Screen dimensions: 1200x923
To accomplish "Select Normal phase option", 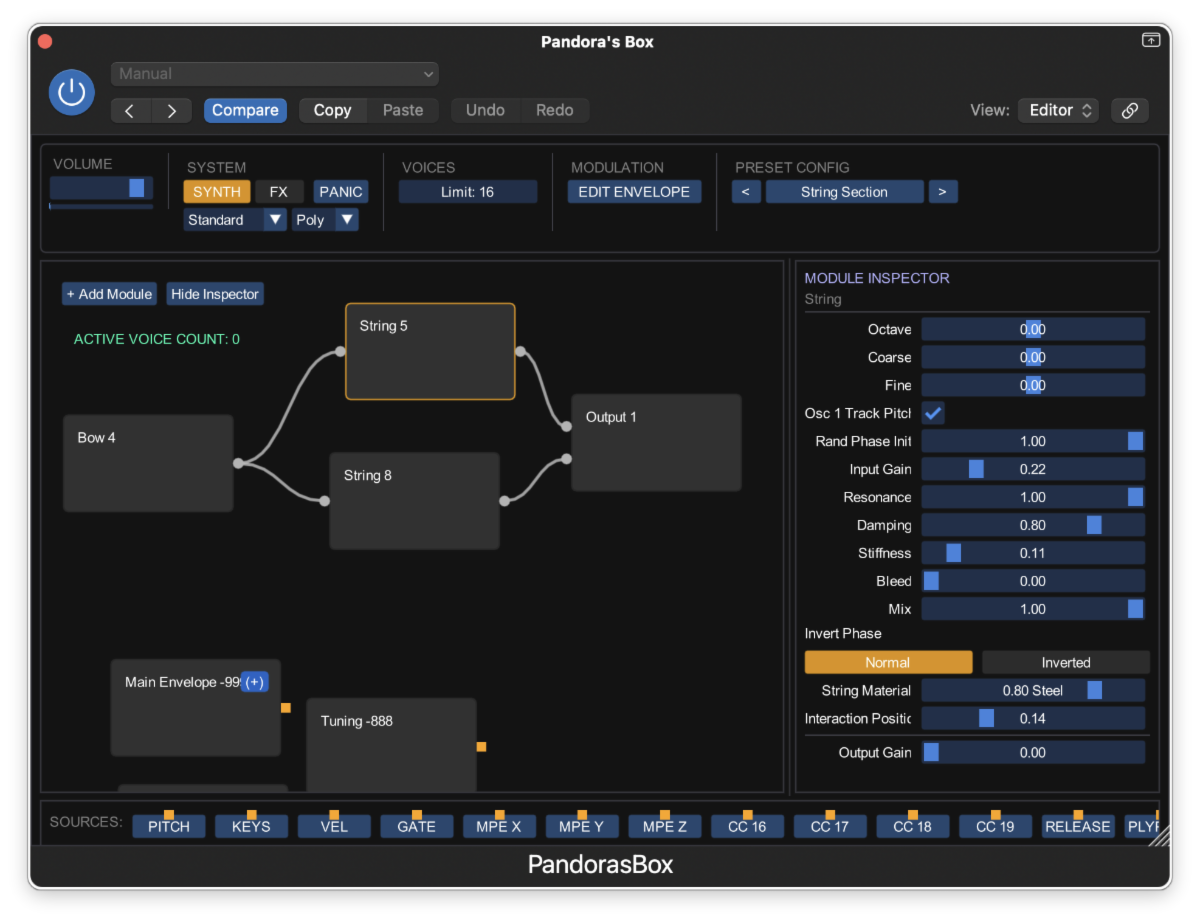I will point(888,662).
